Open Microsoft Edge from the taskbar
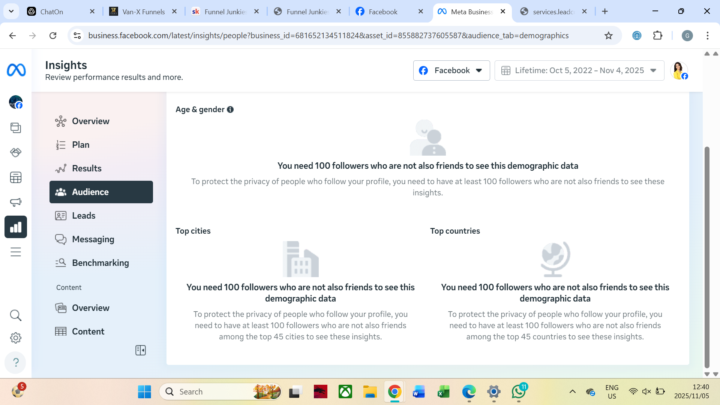This screenshot has width=720, height=405. pyautogui.click(x=469, y=392)
